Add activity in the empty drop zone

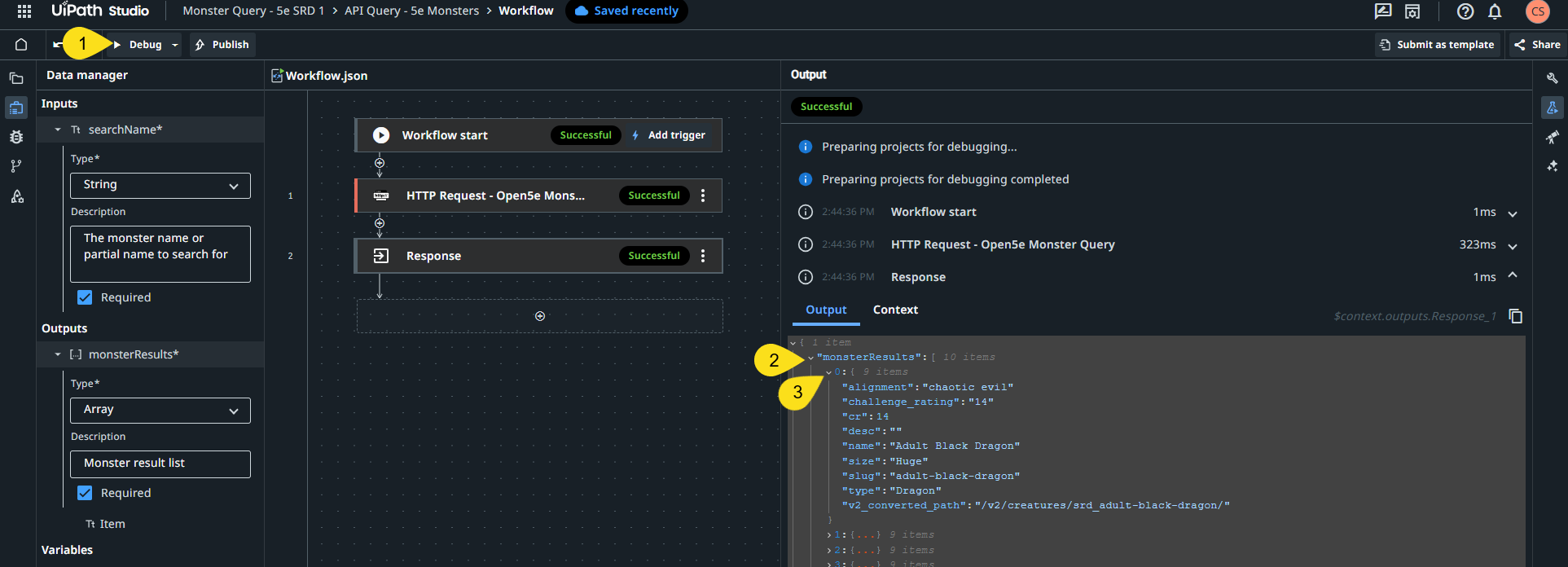540,316
